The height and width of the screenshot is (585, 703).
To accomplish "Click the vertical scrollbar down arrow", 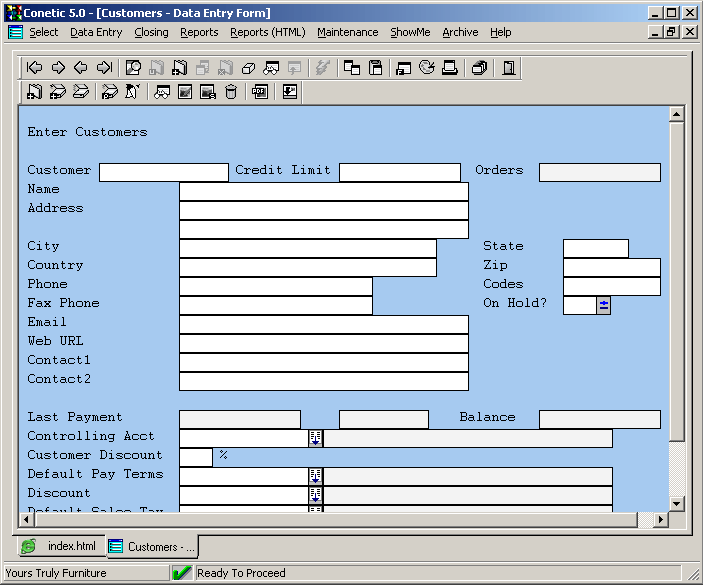I will pos(677,503).
